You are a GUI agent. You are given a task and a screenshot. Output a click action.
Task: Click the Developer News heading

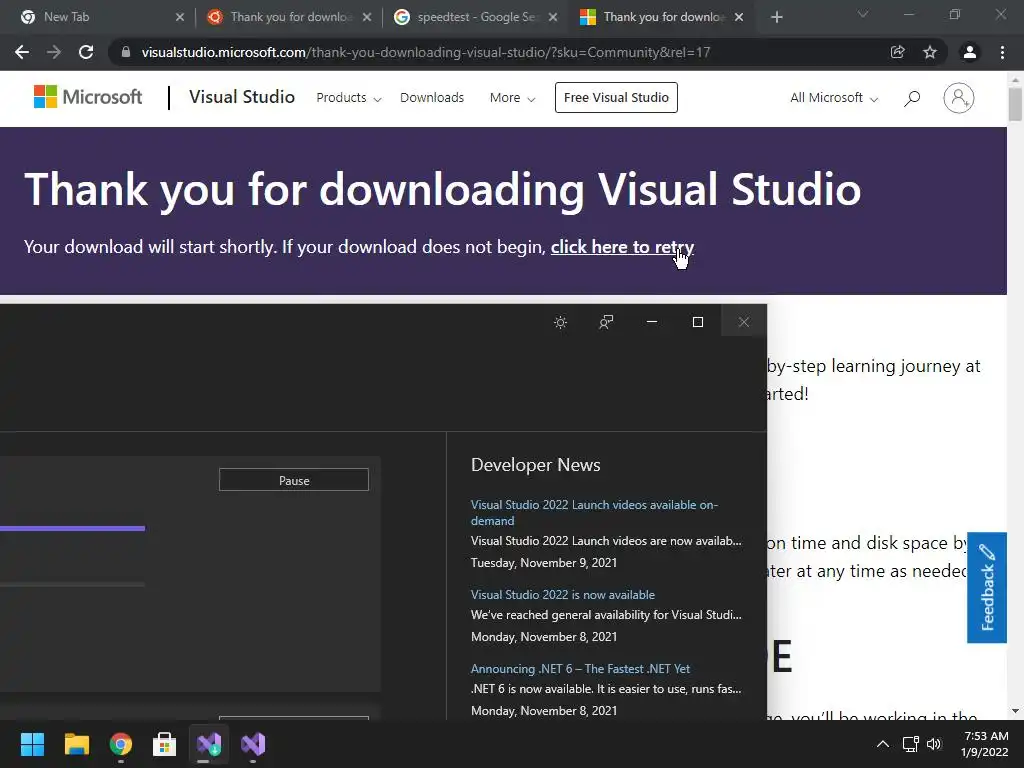click(x=536, y=465)
